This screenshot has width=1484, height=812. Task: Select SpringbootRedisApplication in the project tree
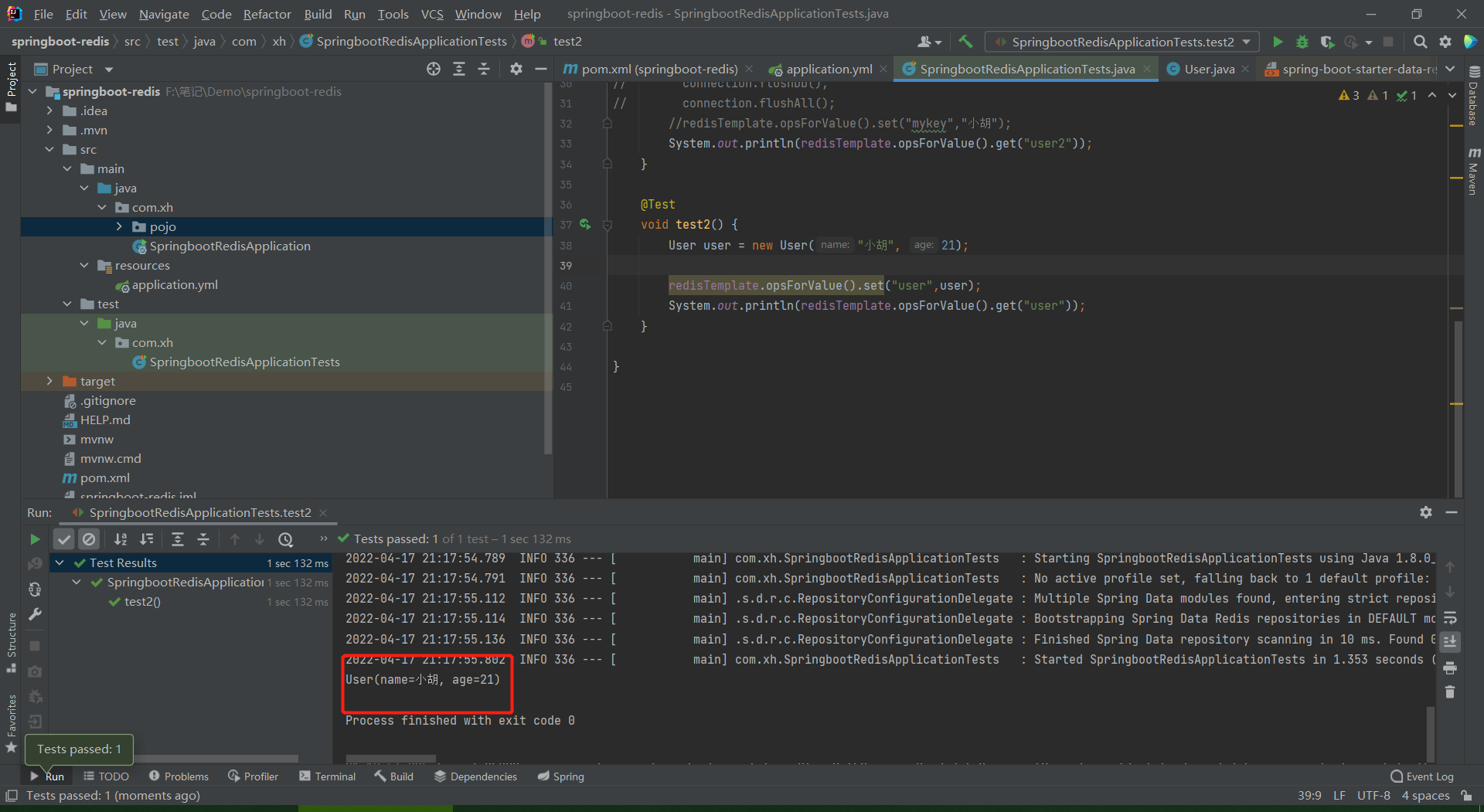[x=230, y=246]
